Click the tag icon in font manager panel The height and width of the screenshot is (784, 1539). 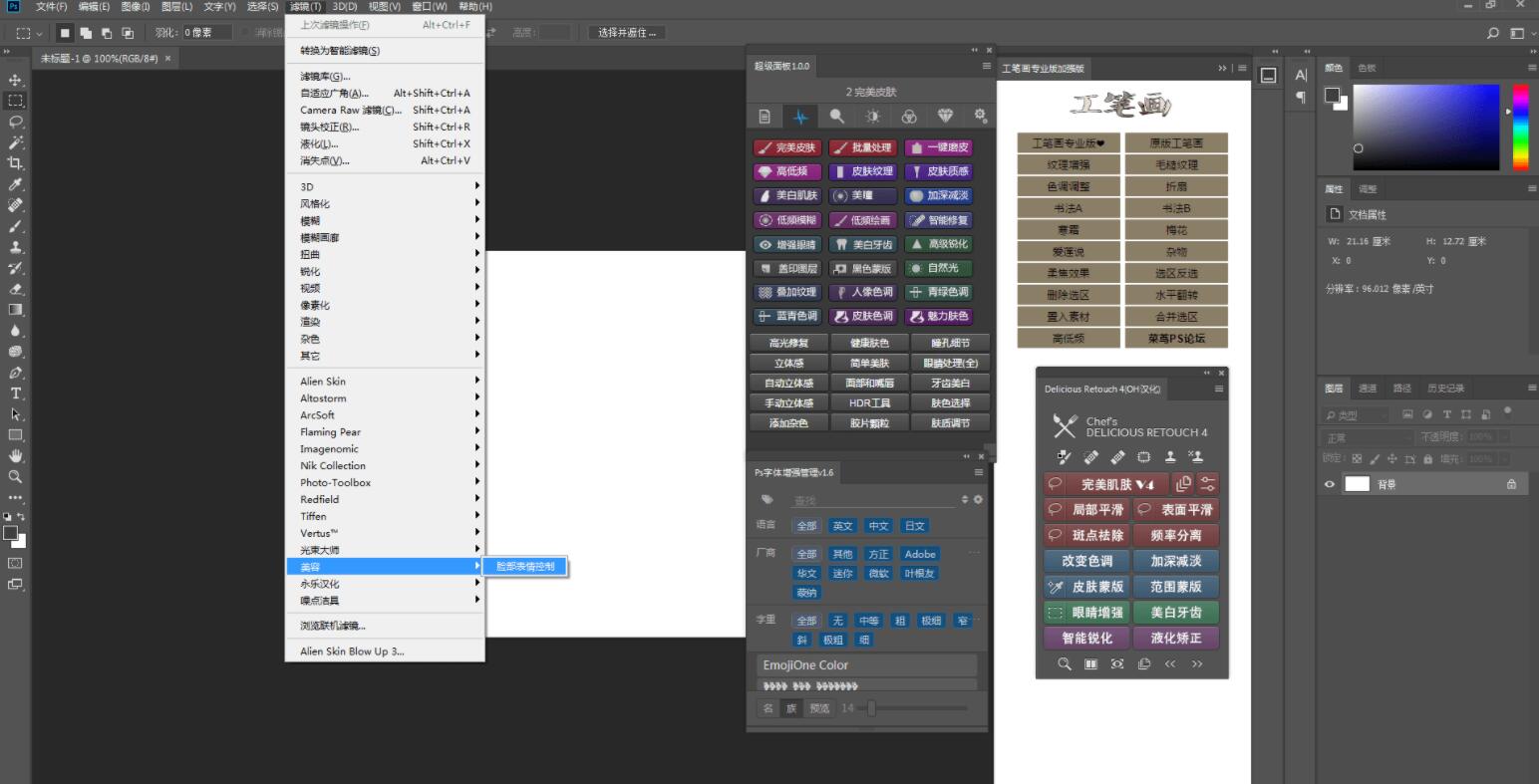click(x=767, y=500)
